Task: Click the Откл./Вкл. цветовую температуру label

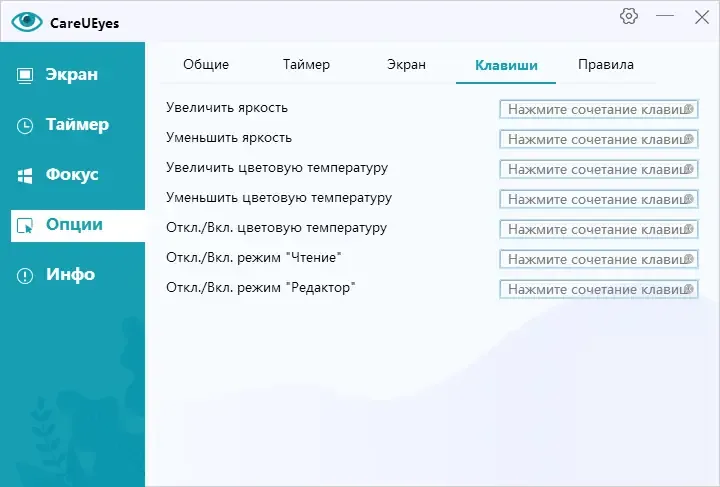Action: coord(276,228)
